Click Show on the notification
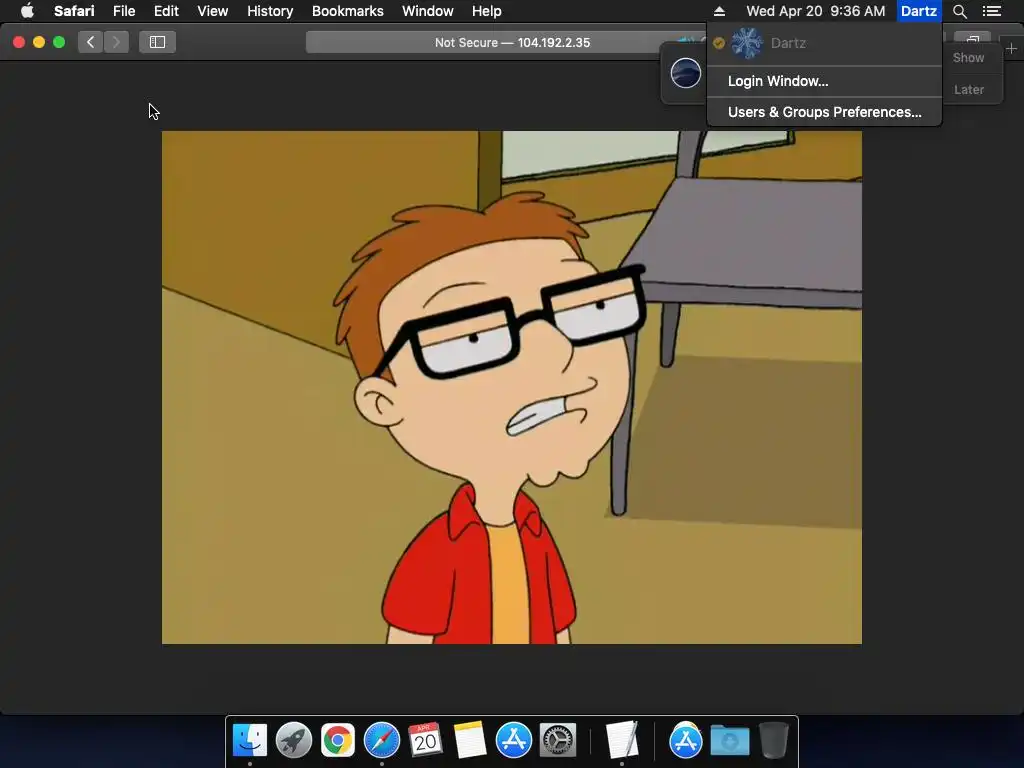 point(968,57)
